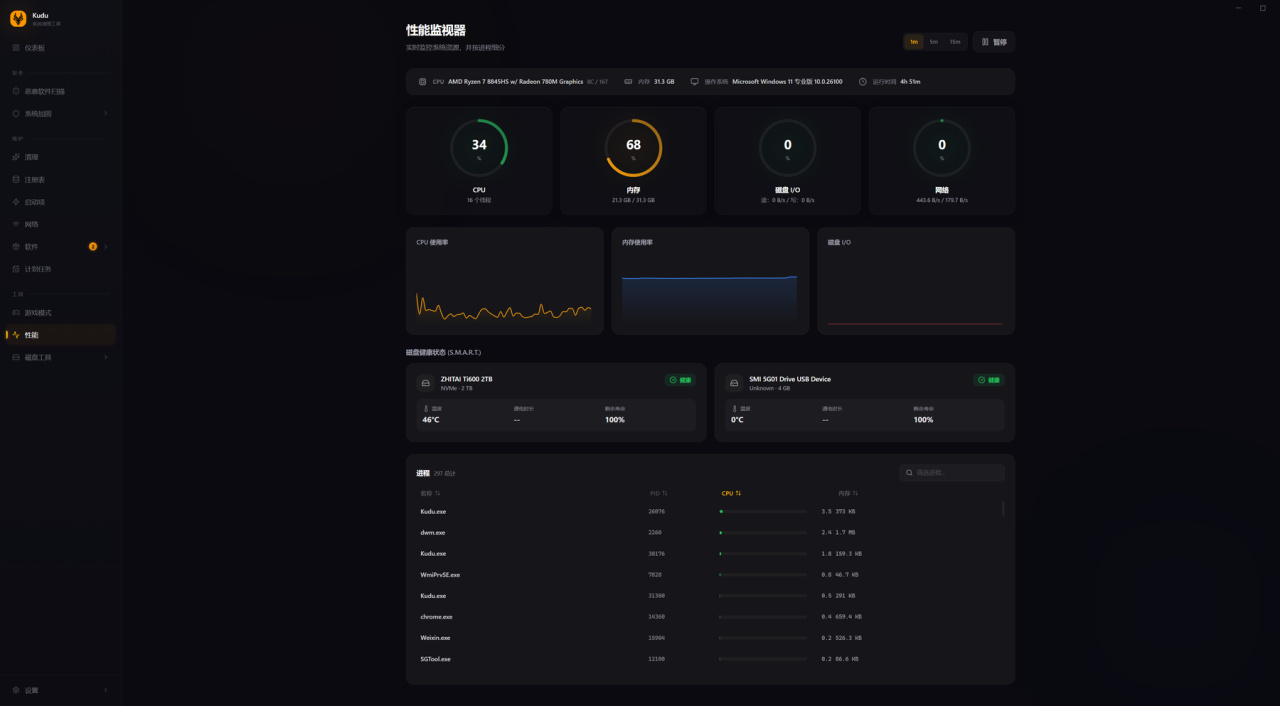Open 恶意软件扫描 in the sidebar

(59, 91)
